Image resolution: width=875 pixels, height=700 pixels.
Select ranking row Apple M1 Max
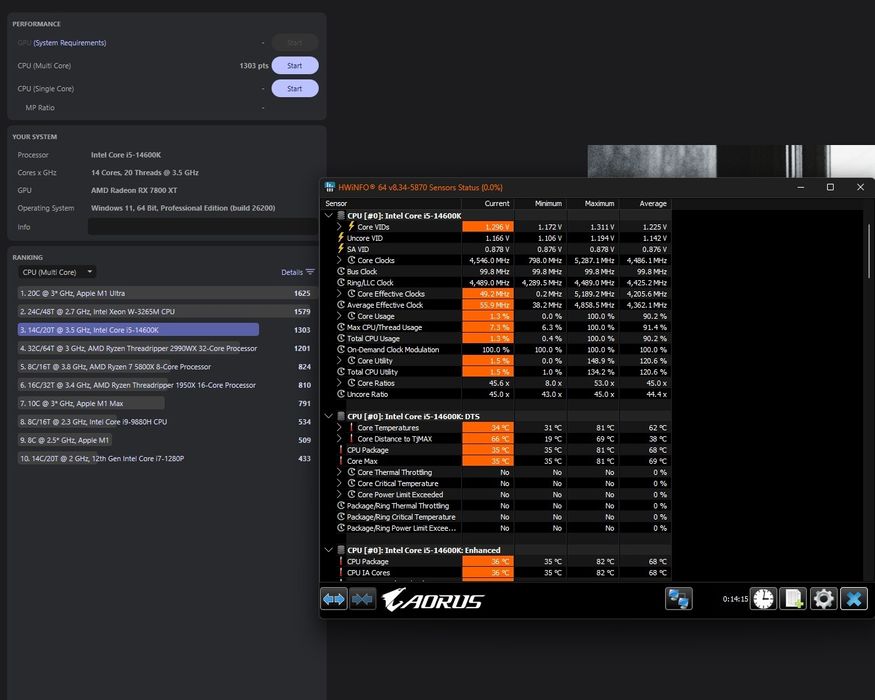tap(165, 403)
